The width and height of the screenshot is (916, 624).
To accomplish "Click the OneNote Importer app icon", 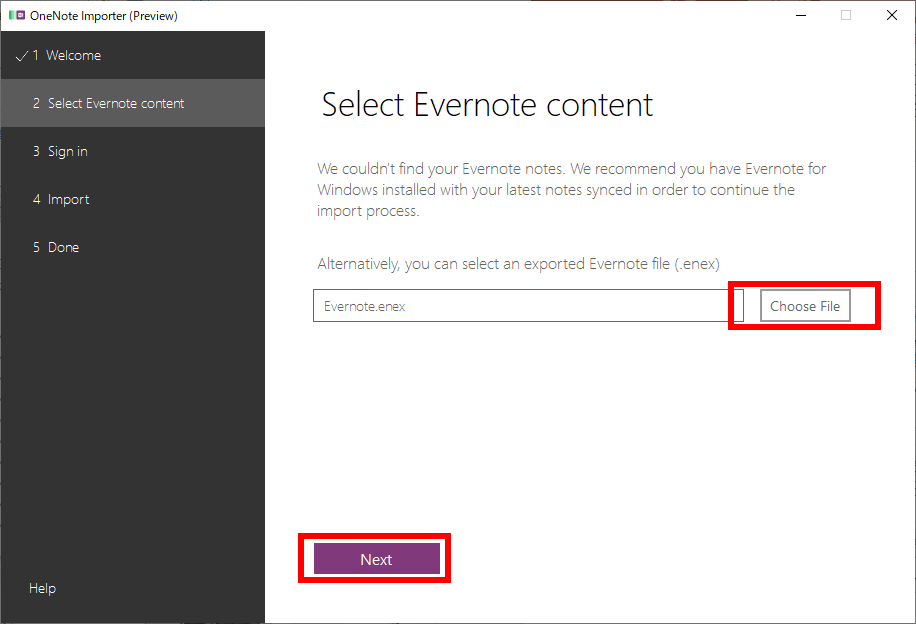I will (x=17, y=15).
